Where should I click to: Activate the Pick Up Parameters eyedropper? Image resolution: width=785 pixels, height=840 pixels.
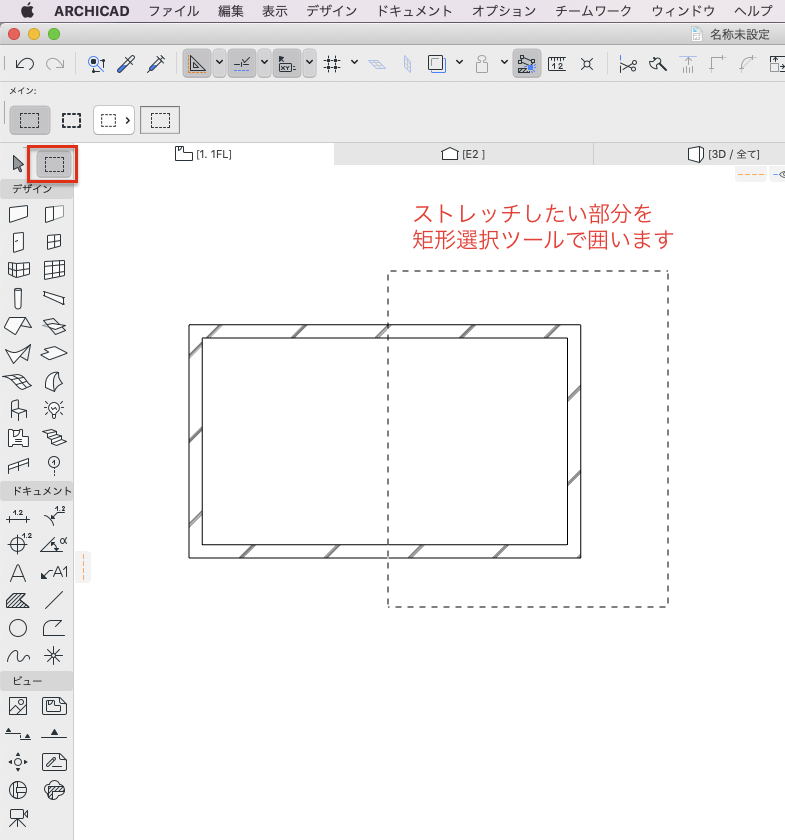[126, 64]
